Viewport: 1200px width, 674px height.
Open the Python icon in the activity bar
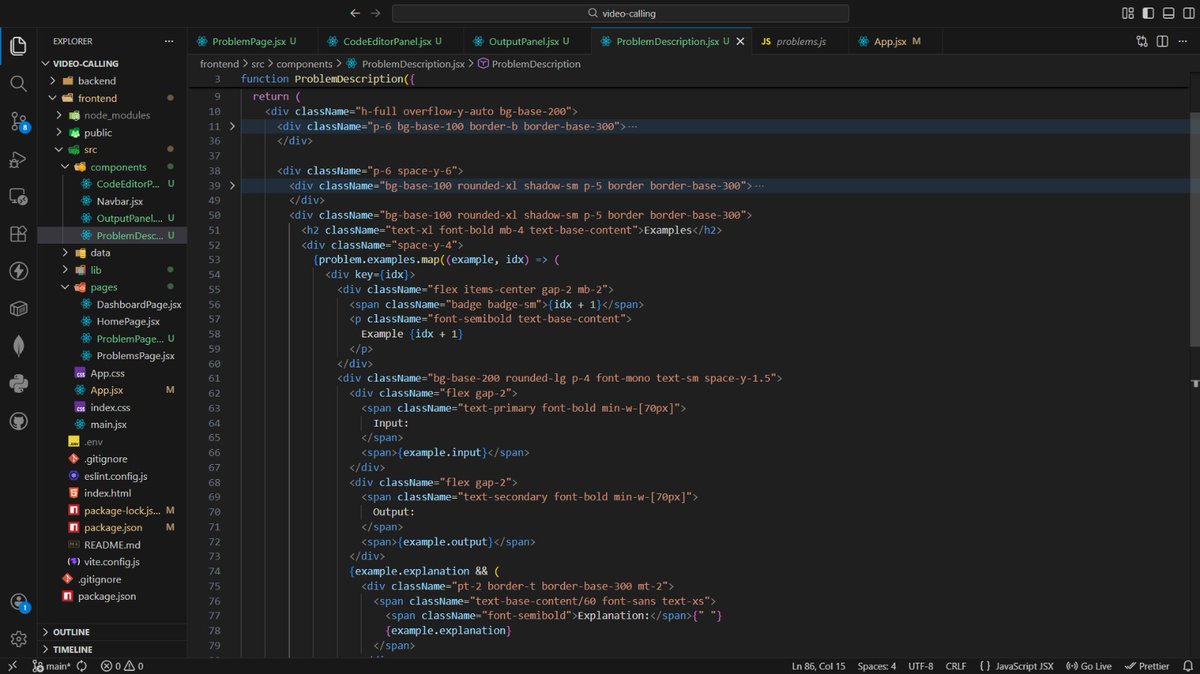click(18, 383)
